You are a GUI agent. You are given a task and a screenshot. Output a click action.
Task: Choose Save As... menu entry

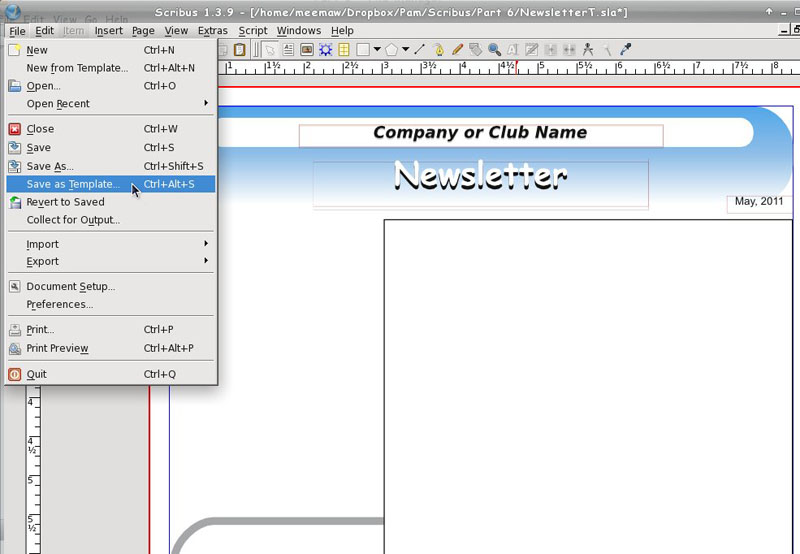(x=111, y=166)
